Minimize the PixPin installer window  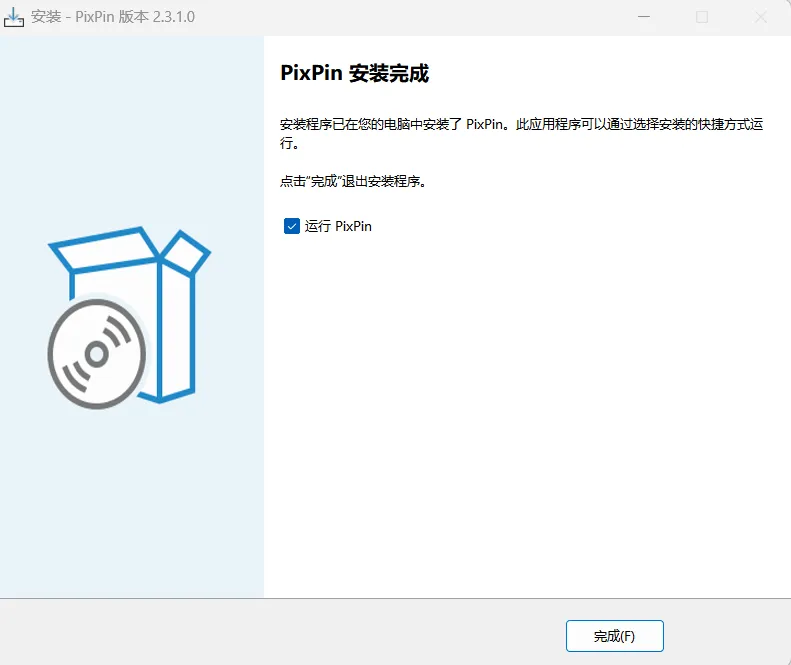(644, 17)
